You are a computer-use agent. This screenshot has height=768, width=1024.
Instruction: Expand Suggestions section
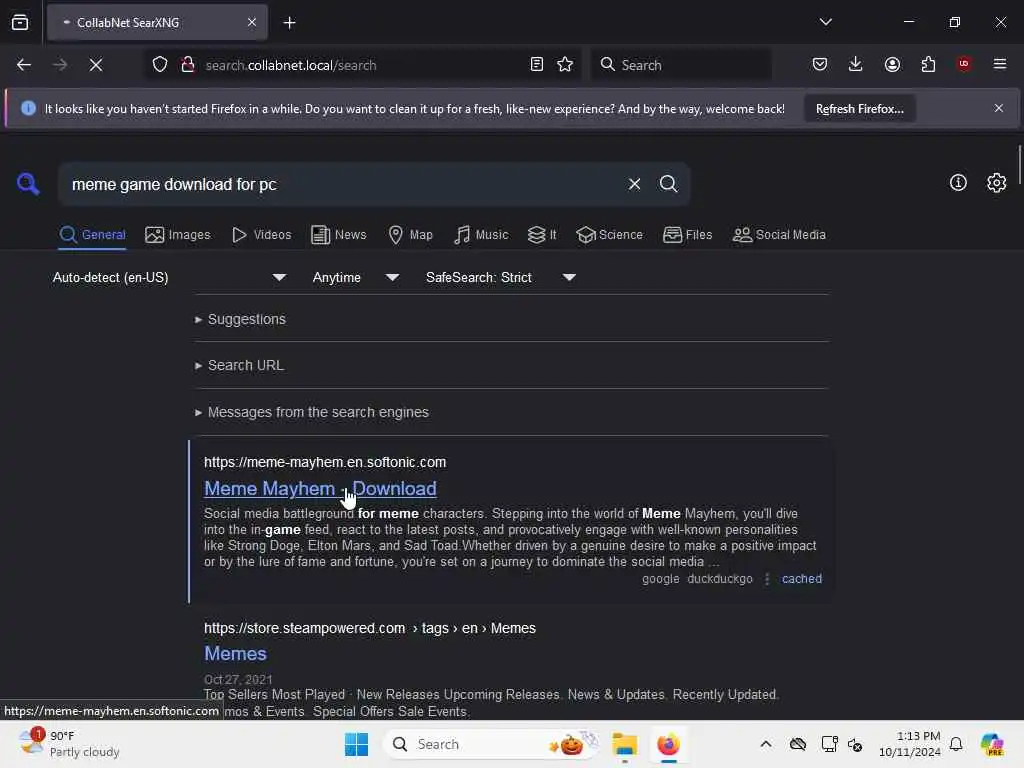[240, 319]
